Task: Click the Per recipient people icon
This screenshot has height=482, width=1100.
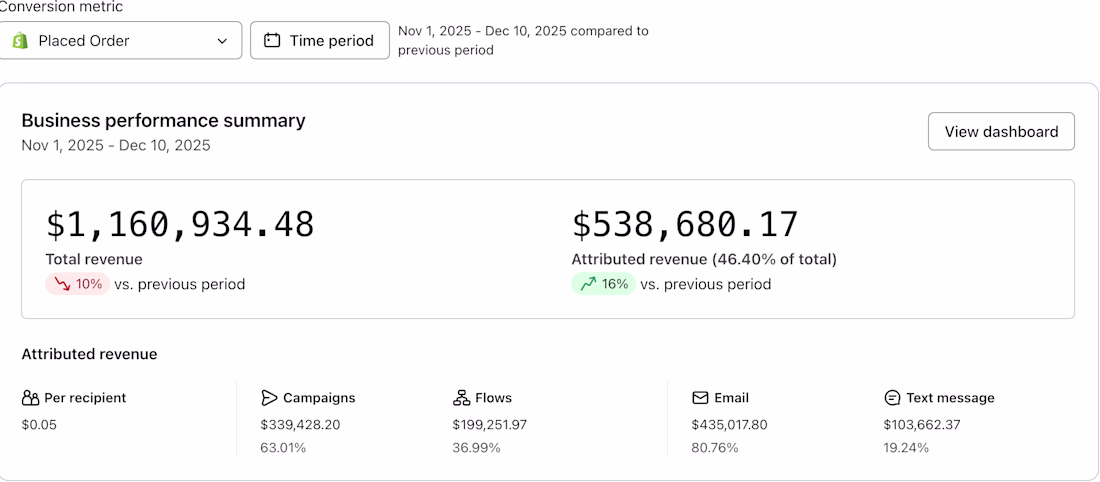Action: point(30,398)
